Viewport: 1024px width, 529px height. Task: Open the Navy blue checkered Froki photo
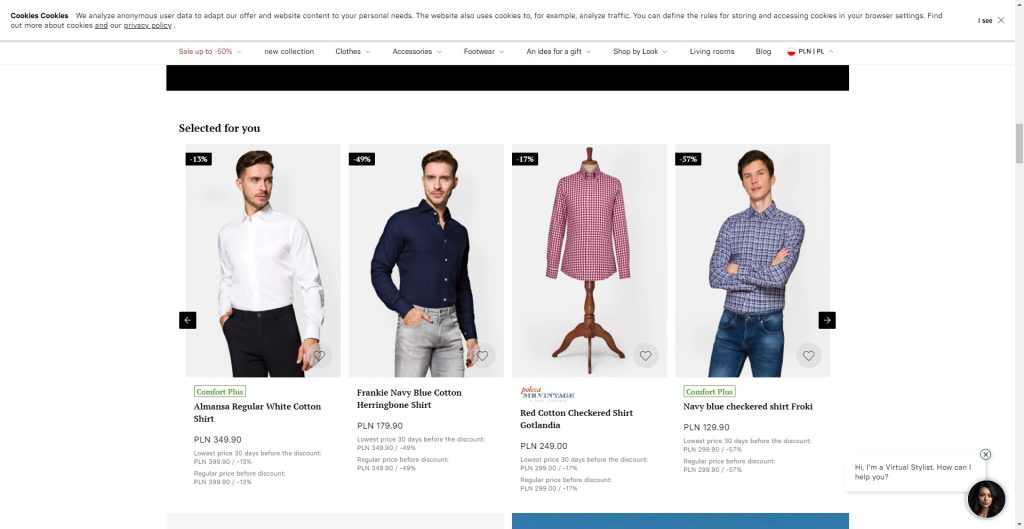point(752,260)
